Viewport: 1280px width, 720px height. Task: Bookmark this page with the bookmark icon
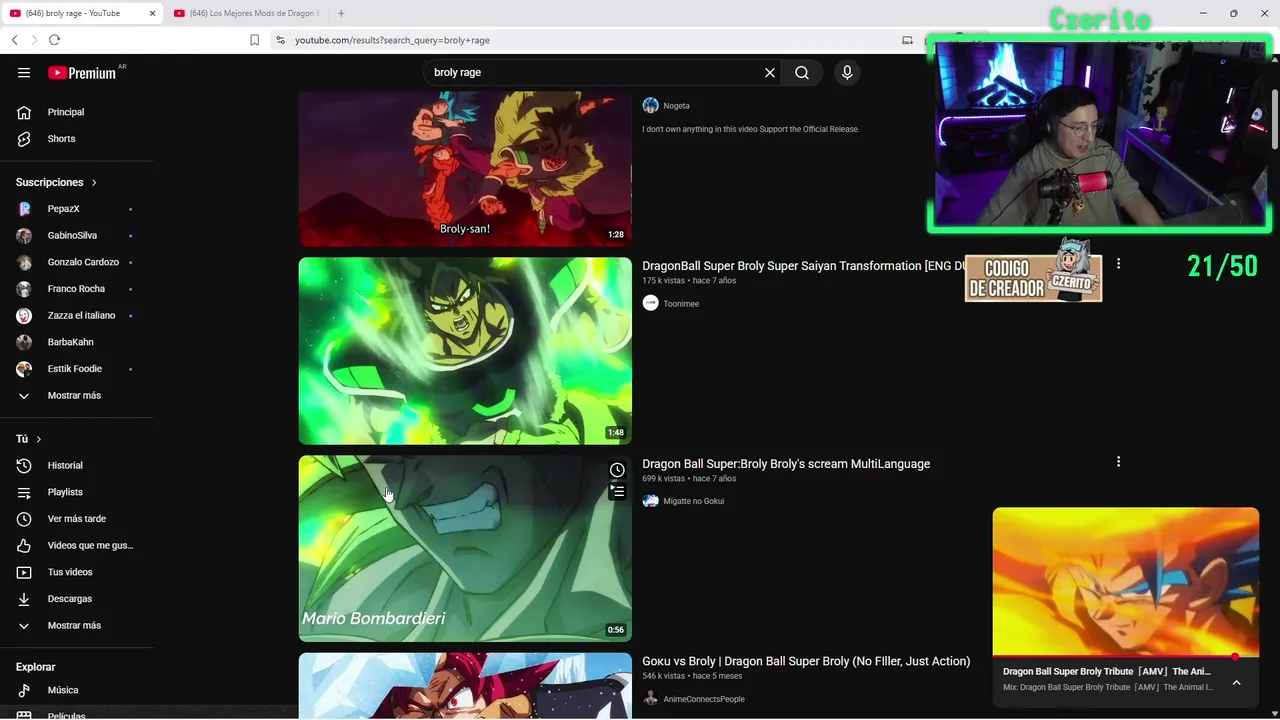[x=254, y=40]
